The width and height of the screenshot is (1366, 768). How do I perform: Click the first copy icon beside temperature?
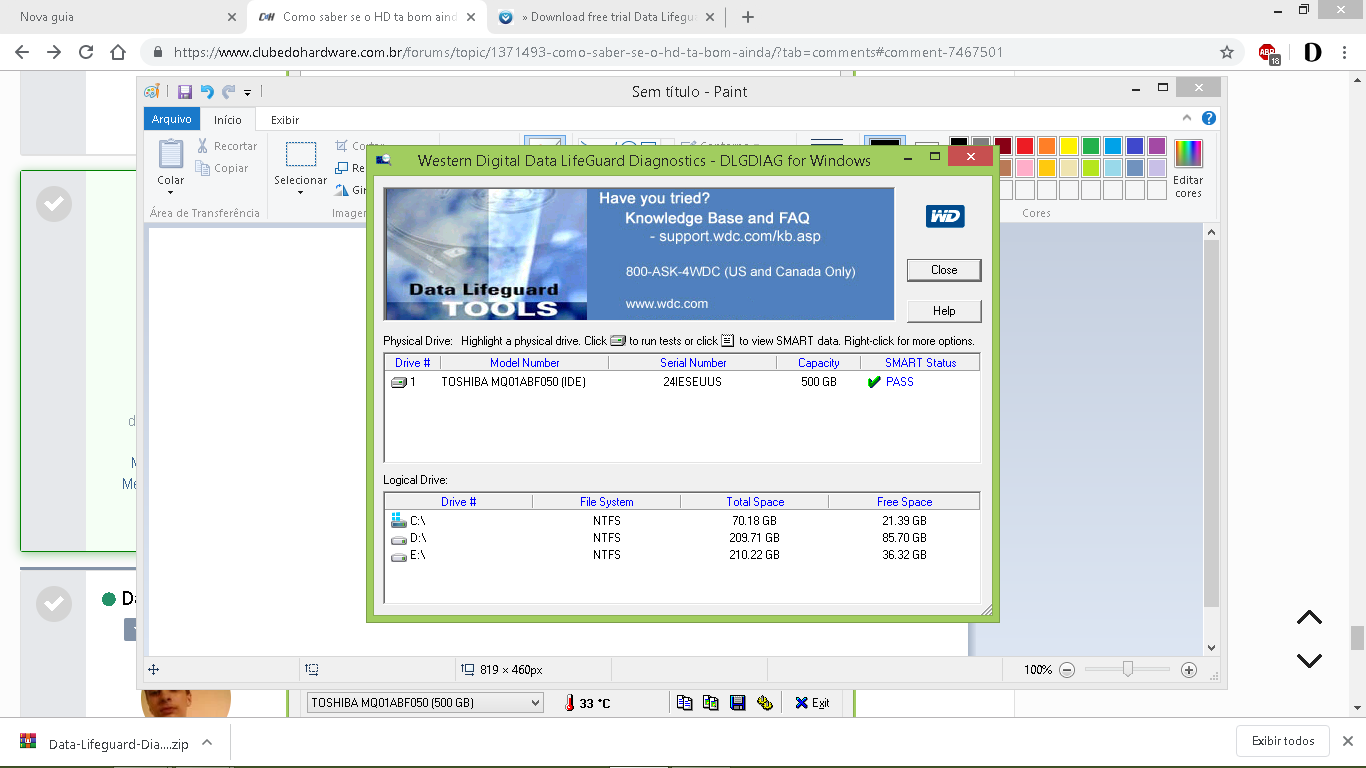pos(685,703)
